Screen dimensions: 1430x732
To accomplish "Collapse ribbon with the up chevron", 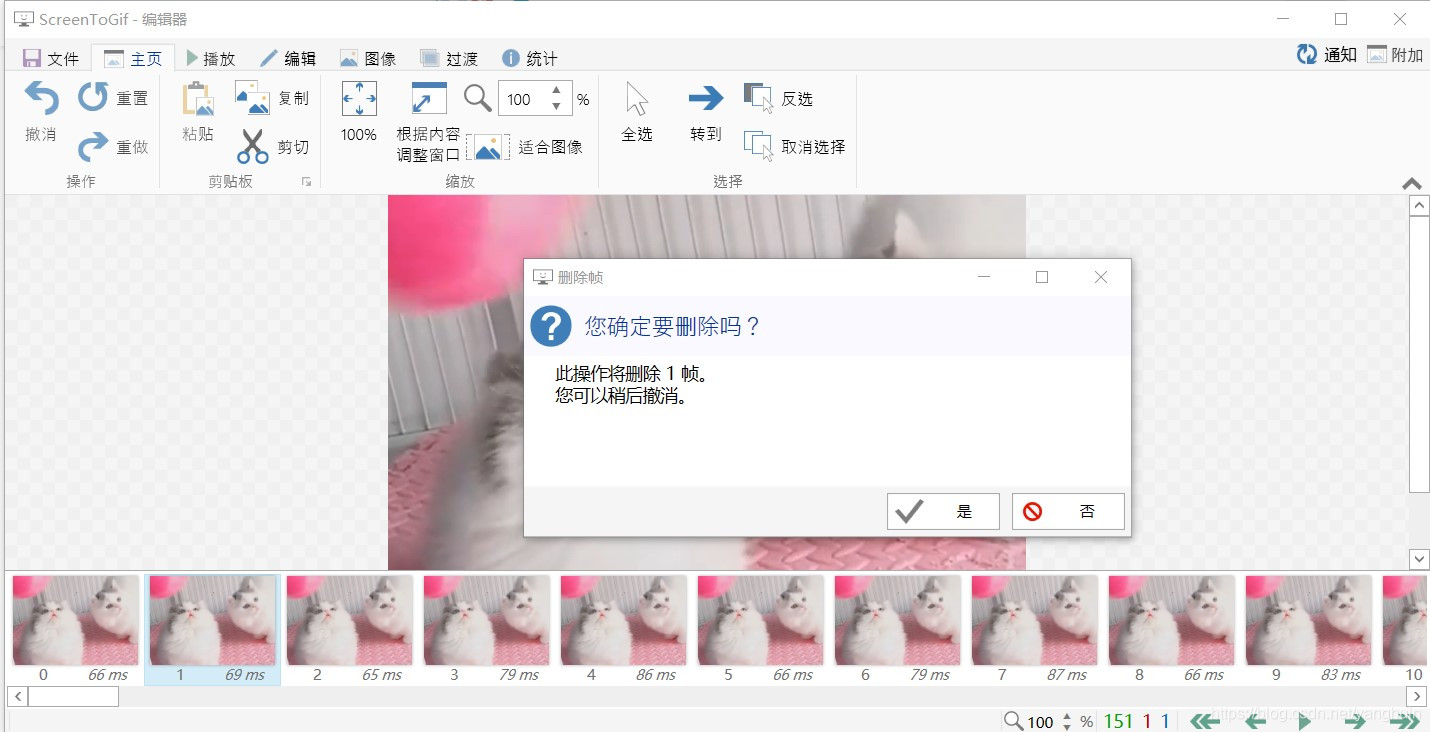I will 1412,184.
